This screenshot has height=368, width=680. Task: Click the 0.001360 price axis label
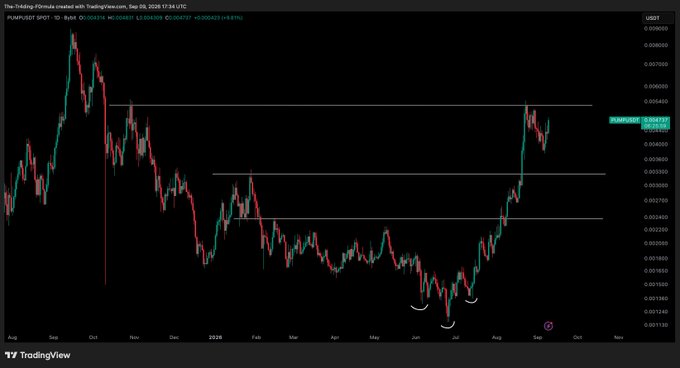click(656, 299)
